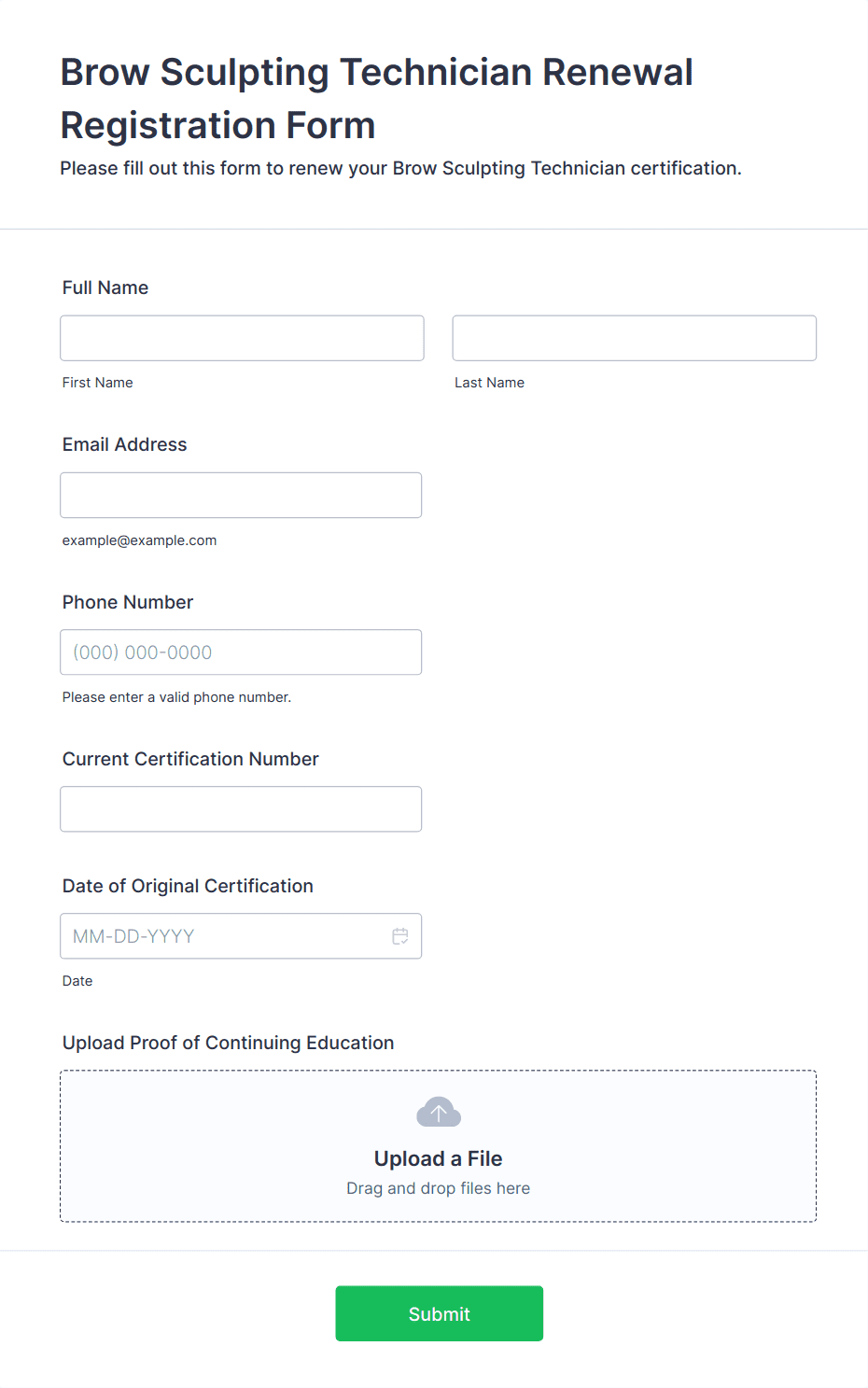The image size is (868, 1388).
Task: Open the calendar date picker icon
Action: click(400, 936)
